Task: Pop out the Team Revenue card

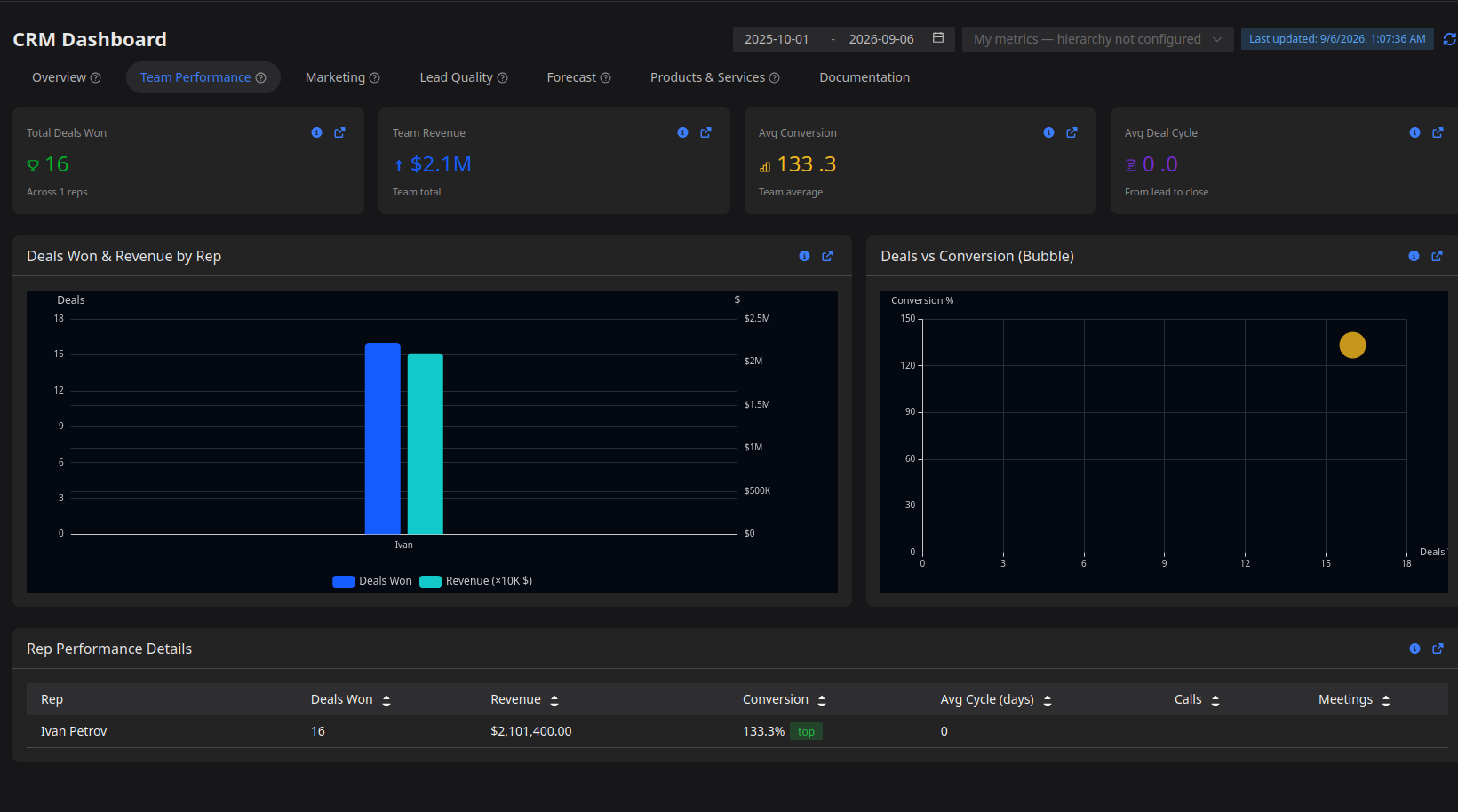Action: 705,132
